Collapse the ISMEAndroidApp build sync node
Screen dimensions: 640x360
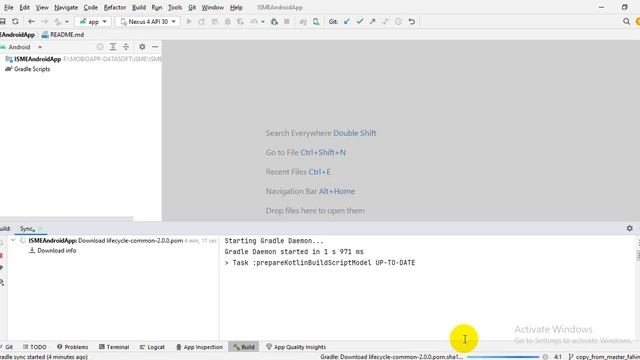13,240
